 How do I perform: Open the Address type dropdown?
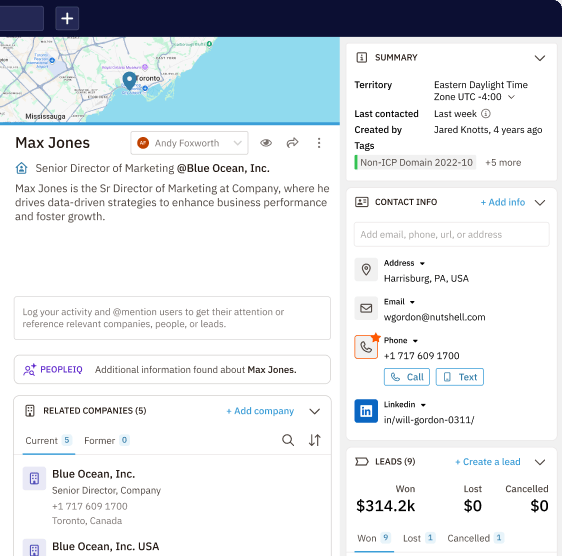(422, 263)
